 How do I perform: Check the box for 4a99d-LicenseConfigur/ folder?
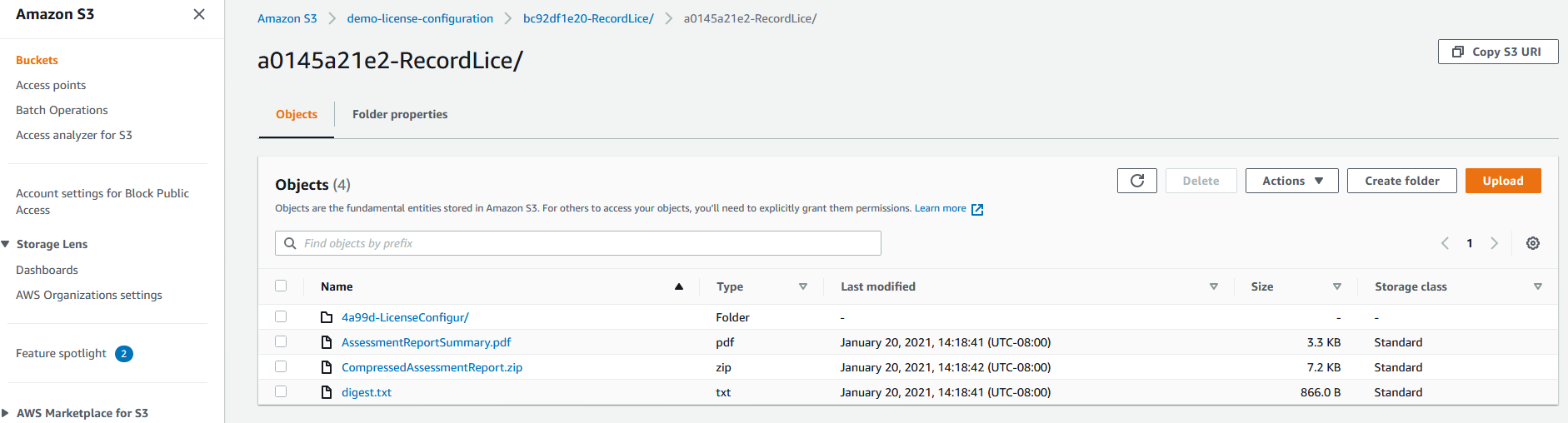point(281,316)
